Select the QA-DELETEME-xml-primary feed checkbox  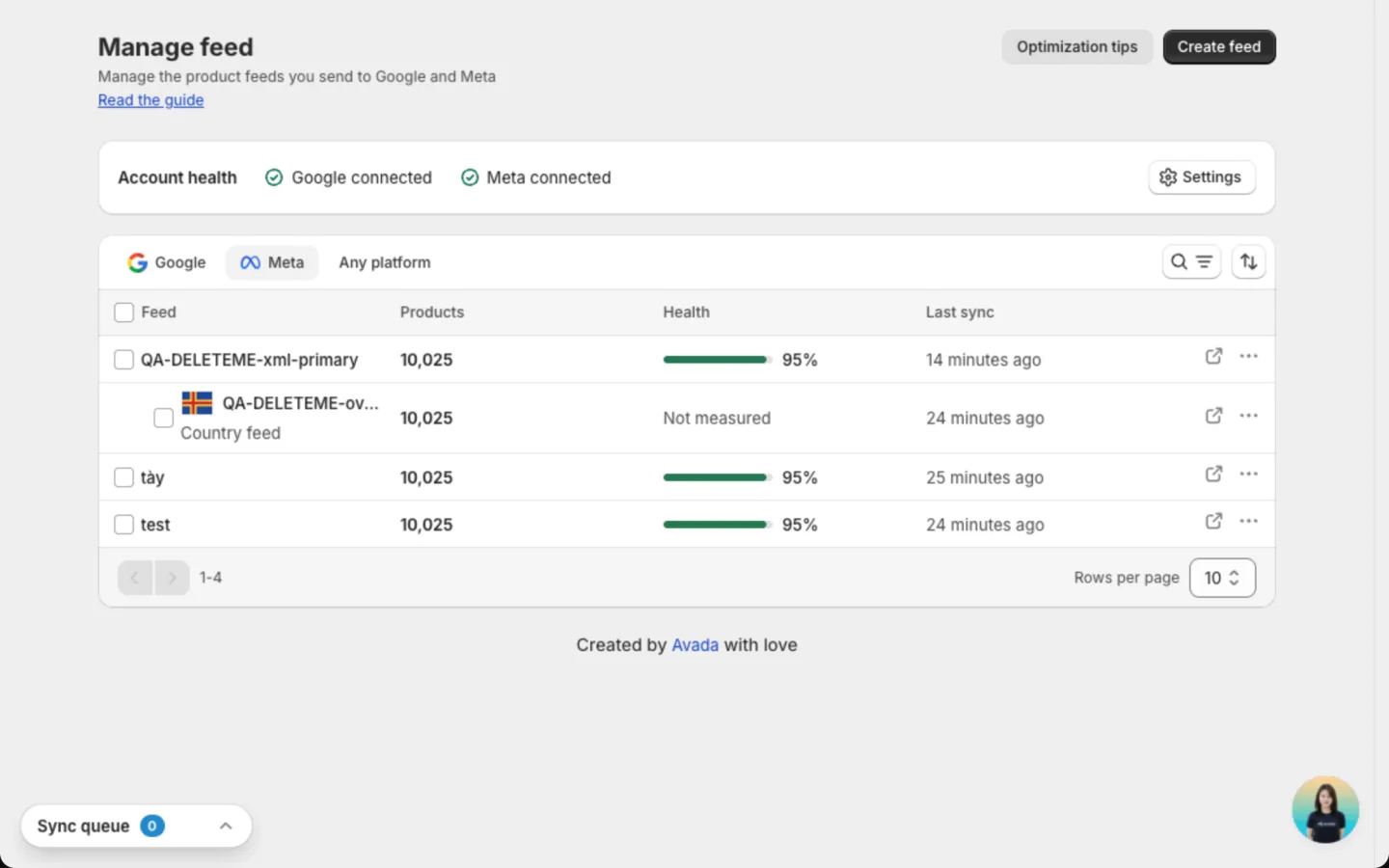123,360
